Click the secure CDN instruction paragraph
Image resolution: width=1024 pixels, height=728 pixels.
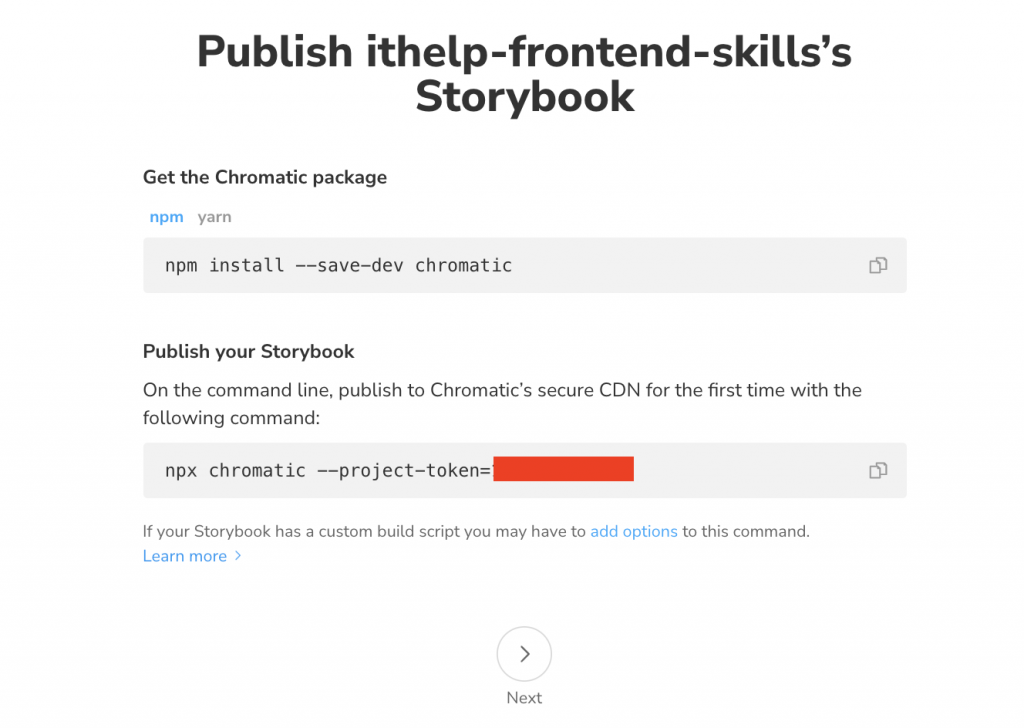tap(502, 403)
